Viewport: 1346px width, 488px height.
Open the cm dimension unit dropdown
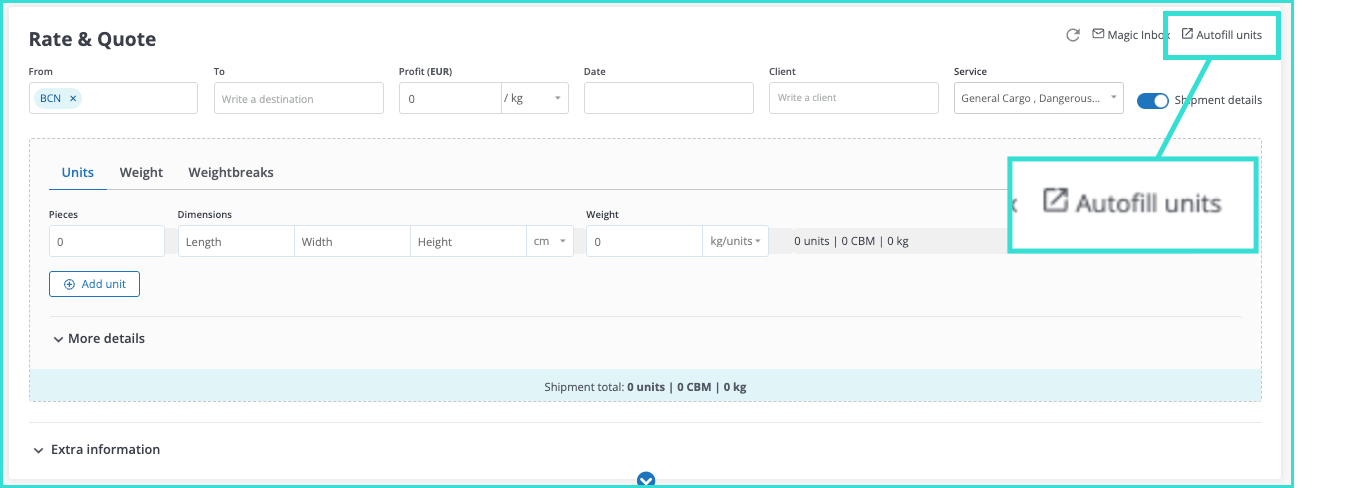pos(549,241)
